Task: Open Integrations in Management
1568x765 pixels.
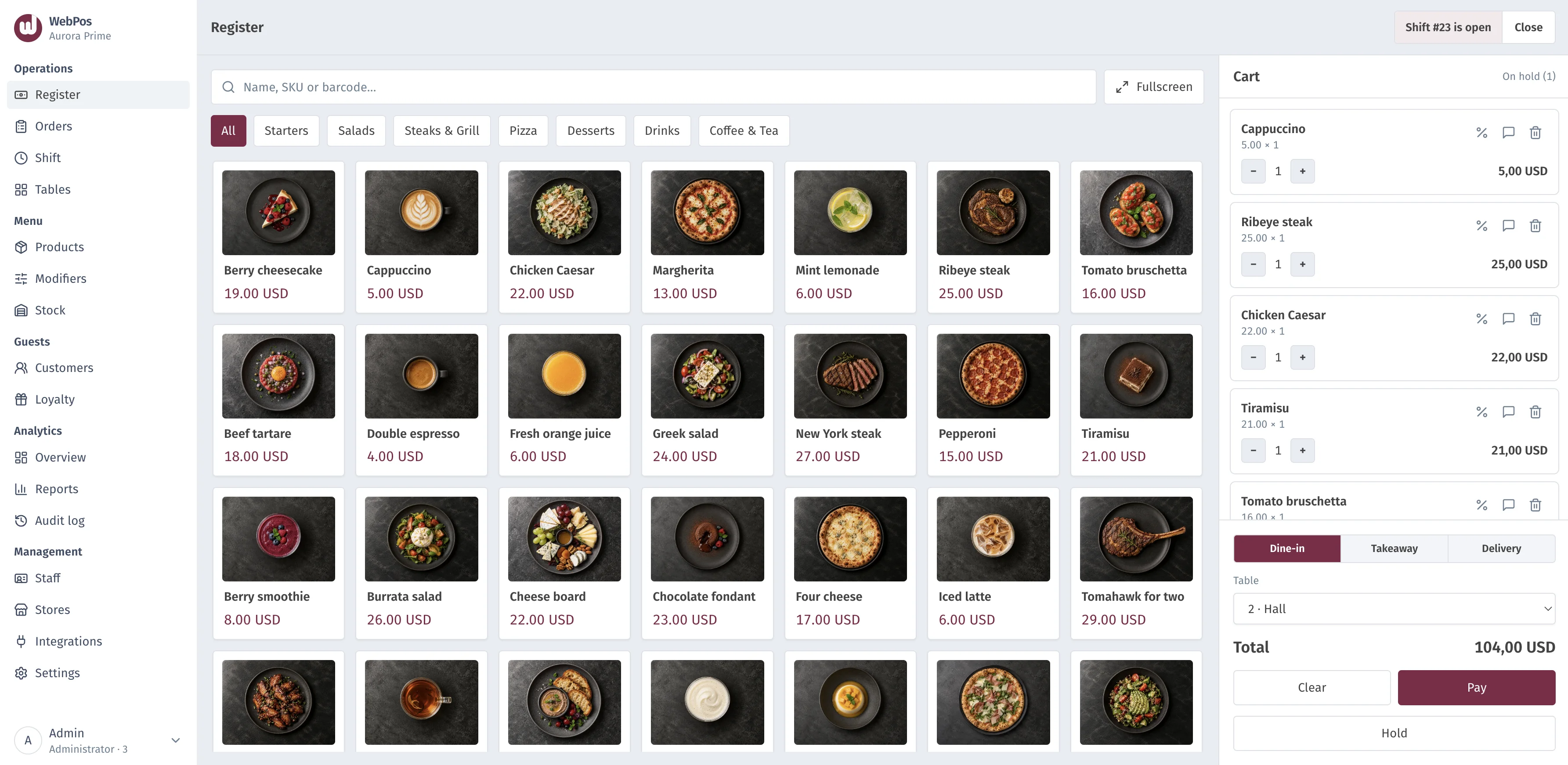Action: click(98, 642)
